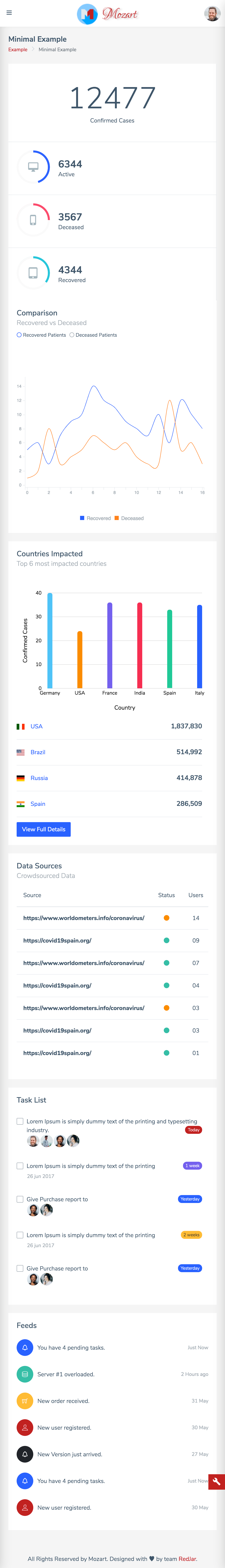Select the Deceased Patients radio option
This screenshot has width=225, height=1568.
[x=72, y=335]
